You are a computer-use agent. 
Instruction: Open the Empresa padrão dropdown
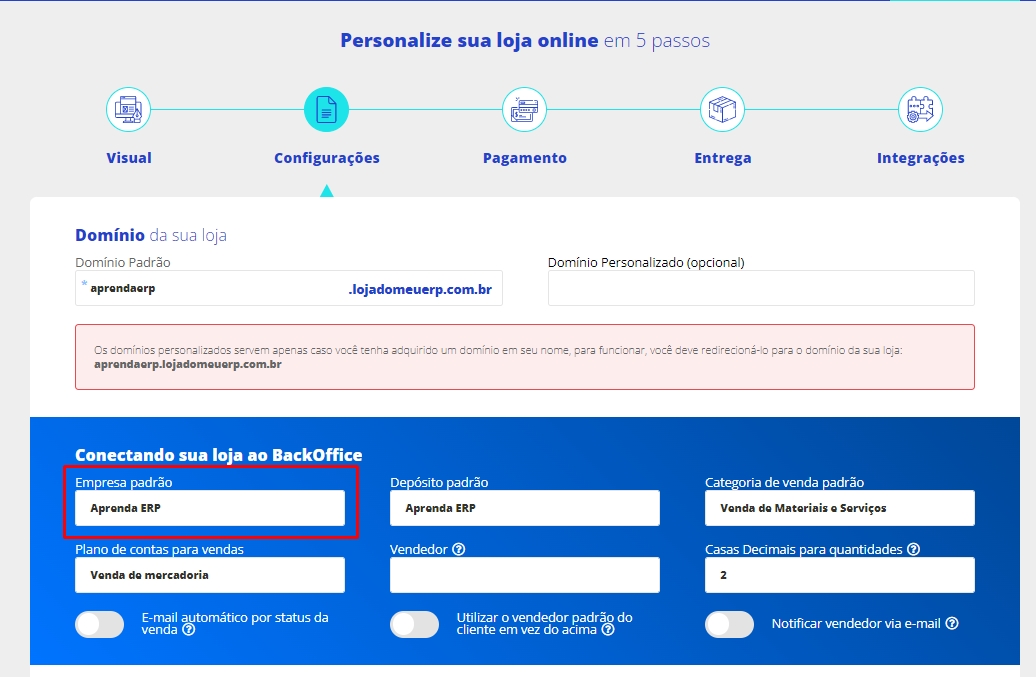(210, 508)
